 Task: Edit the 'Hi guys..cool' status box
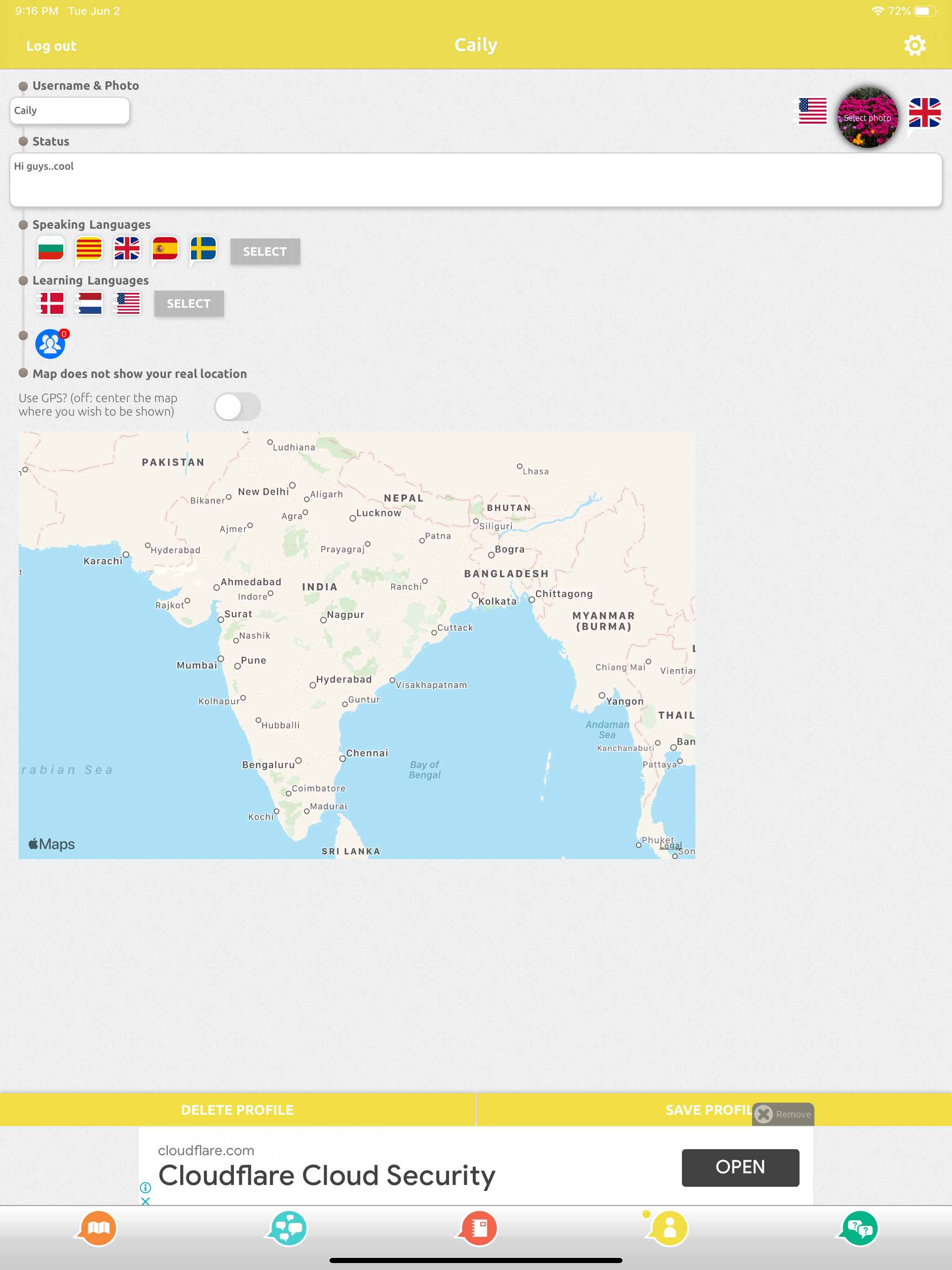coord(476,180)
